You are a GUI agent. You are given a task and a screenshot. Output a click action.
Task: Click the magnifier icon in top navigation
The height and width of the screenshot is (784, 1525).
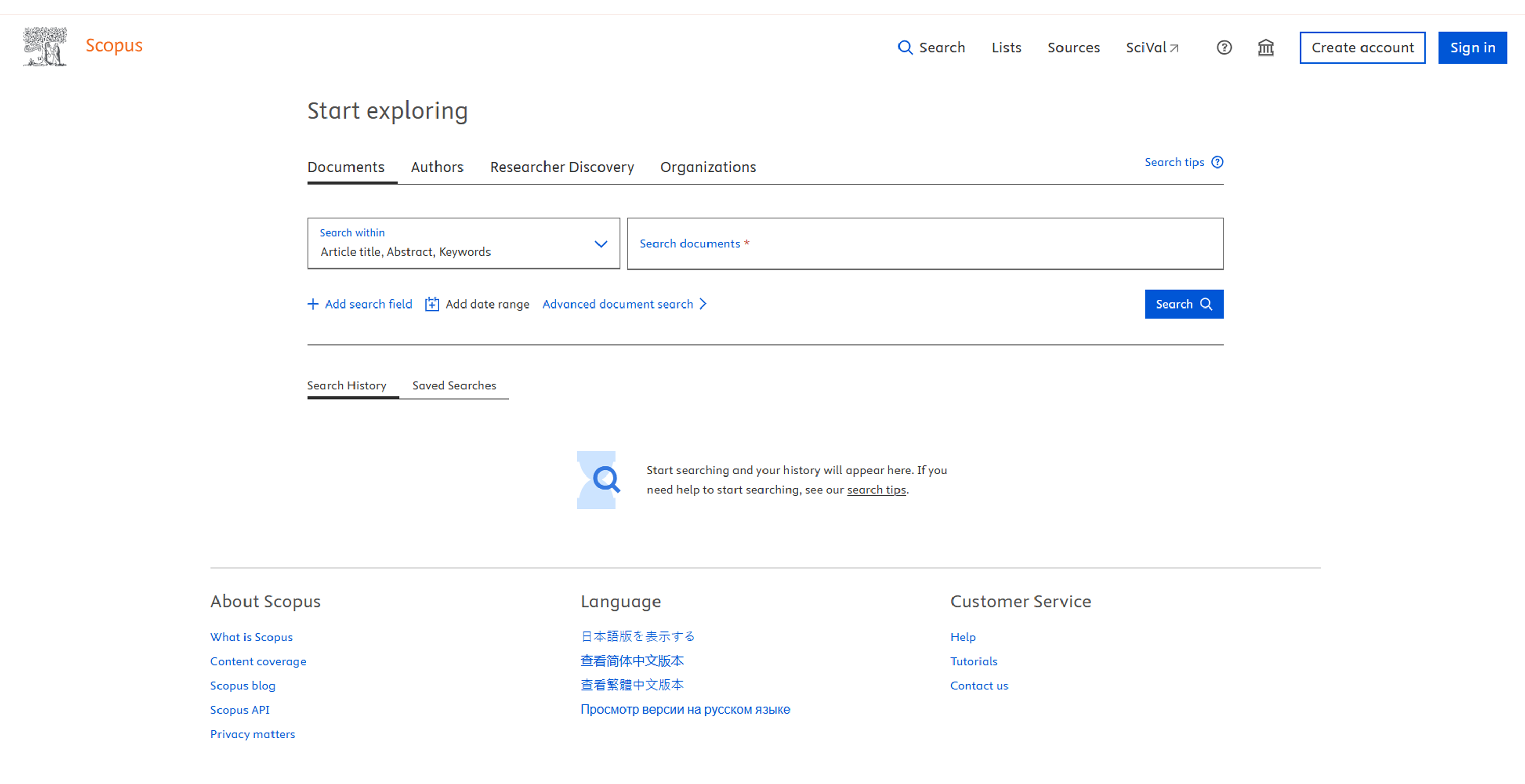905,47
